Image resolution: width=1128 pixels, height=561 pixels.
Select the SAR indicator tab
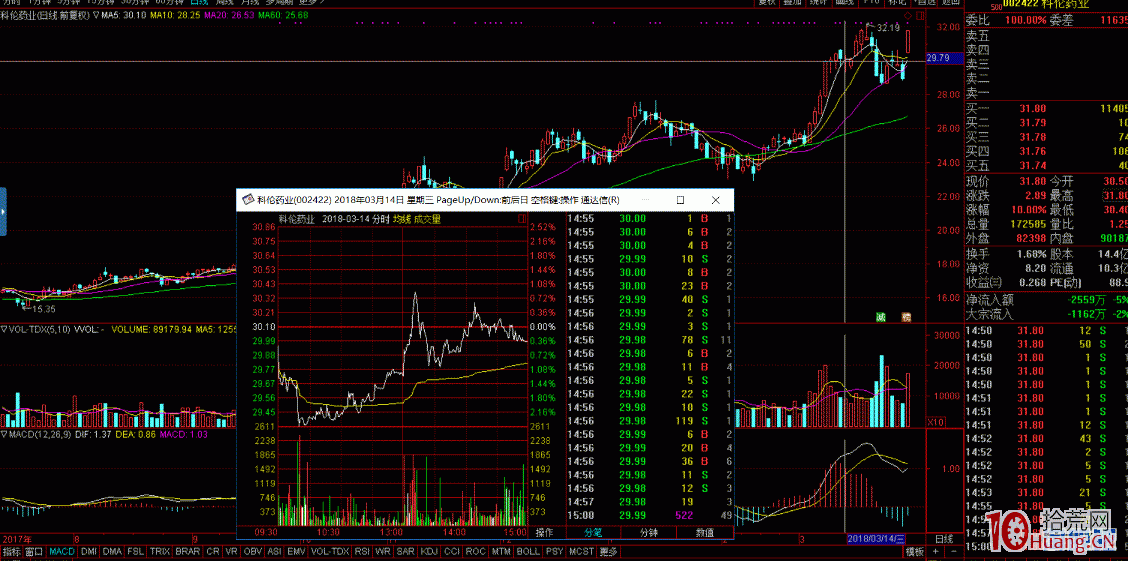405,552
